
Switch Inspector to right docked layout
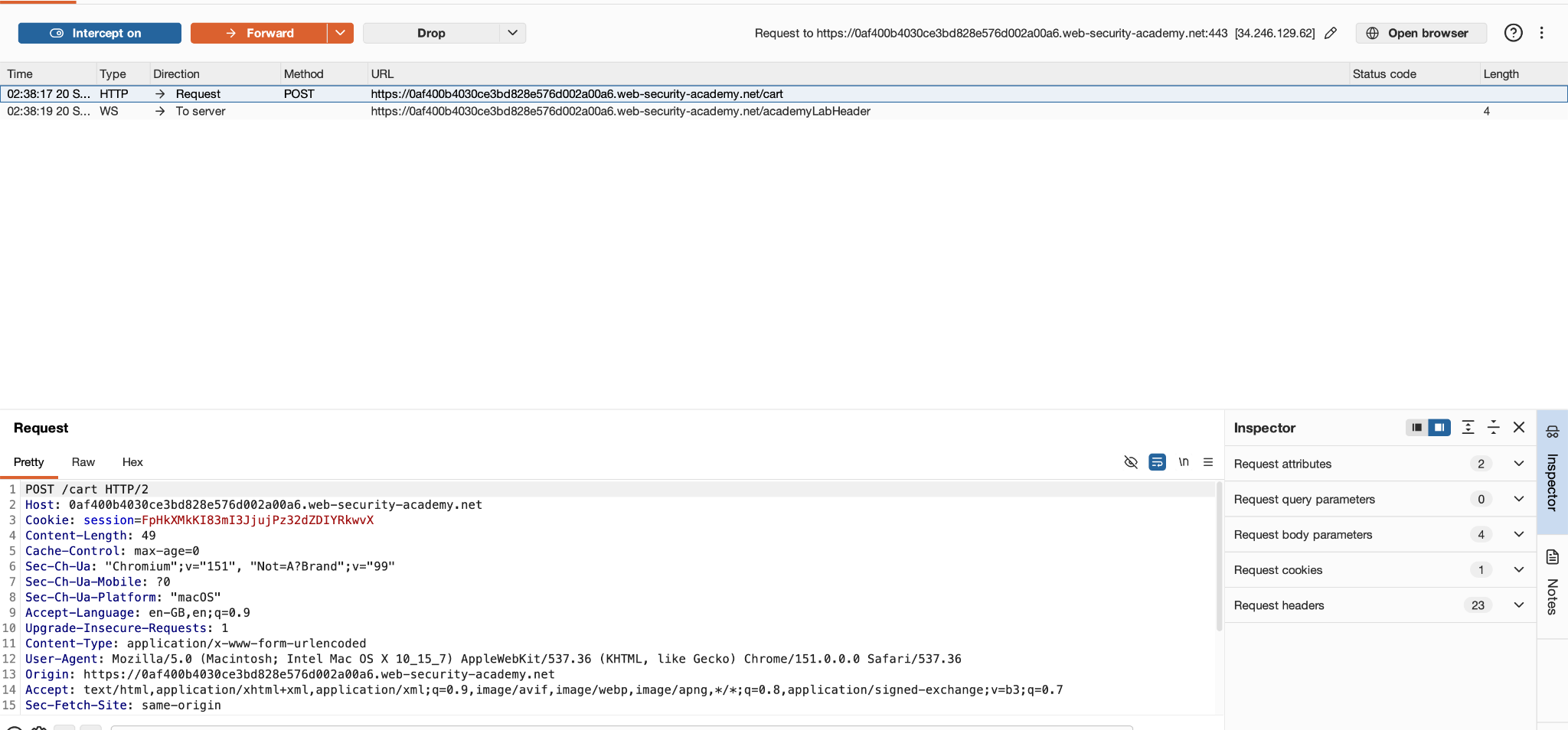(x=1439, y=428)
